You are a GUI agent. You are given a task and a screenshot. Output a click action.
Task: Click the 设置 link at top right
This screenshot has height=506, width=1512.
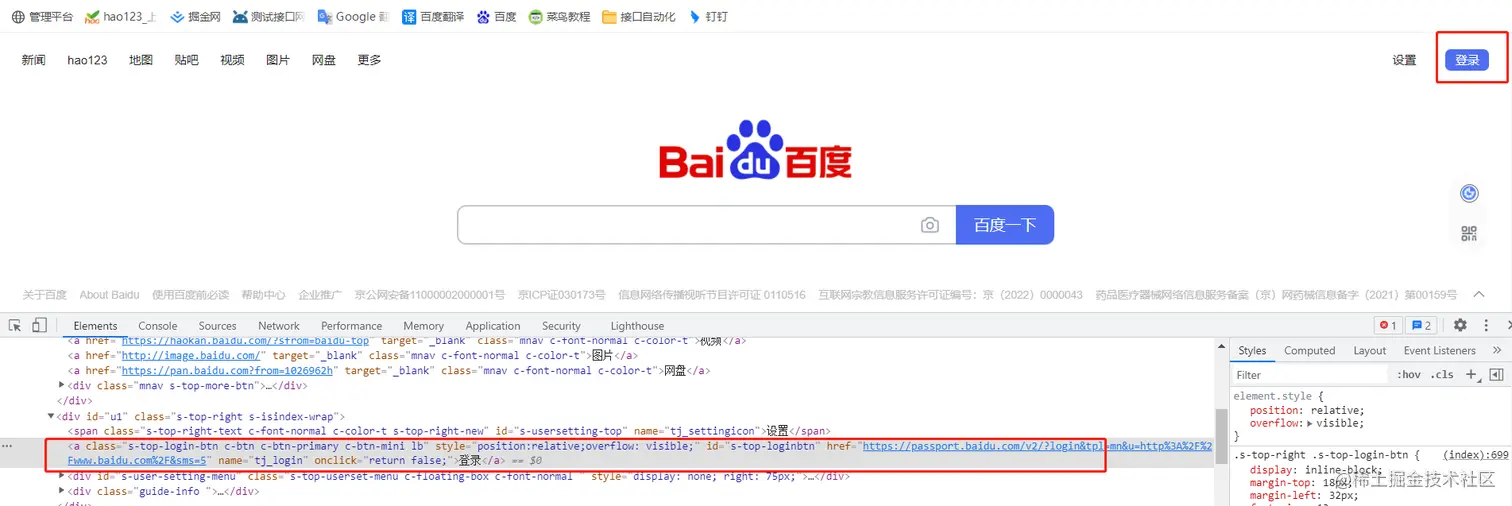pos(1404,60)
